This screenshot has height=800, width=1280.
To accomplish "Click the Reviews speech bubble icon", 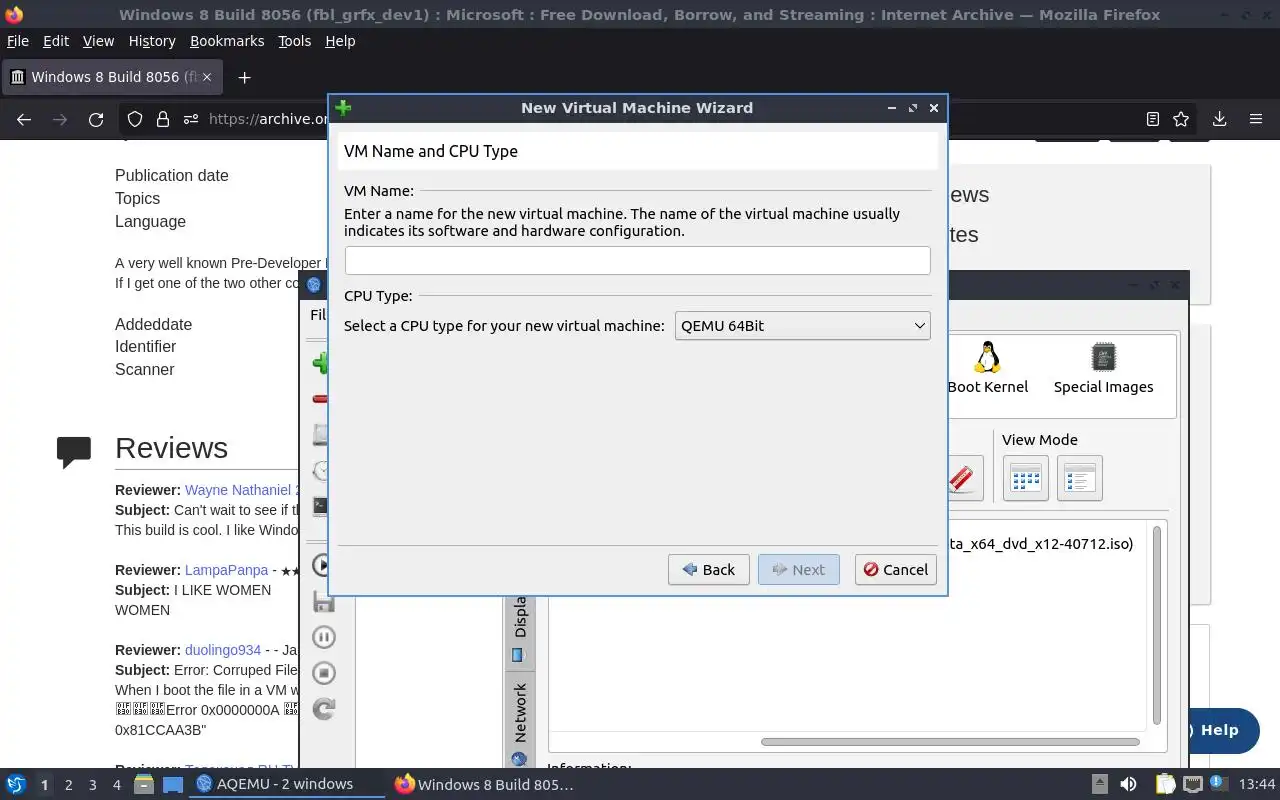I will tap(74, 451).
